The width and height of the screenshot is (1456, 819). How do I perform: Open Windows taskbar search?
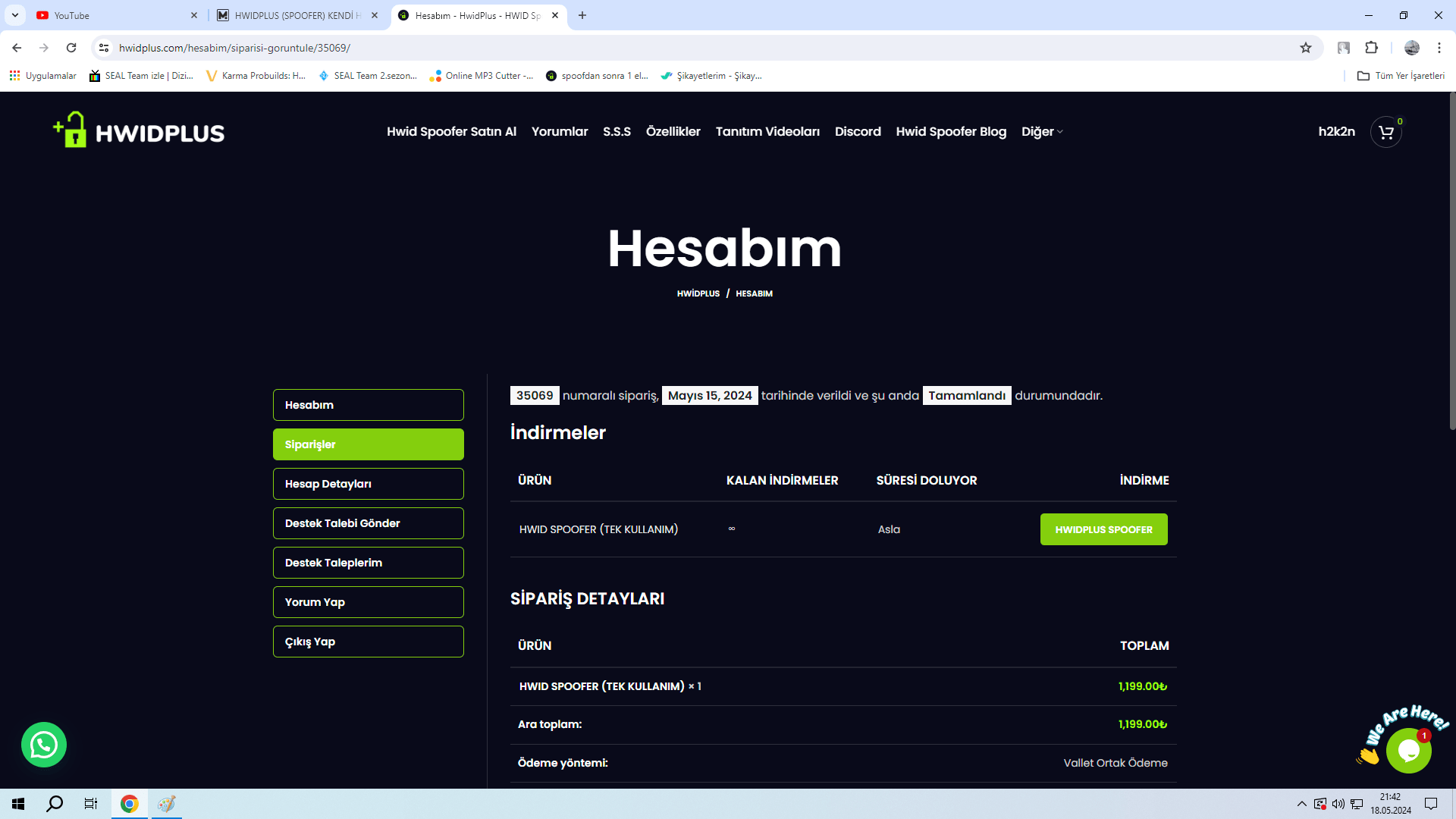pos(55,804)
